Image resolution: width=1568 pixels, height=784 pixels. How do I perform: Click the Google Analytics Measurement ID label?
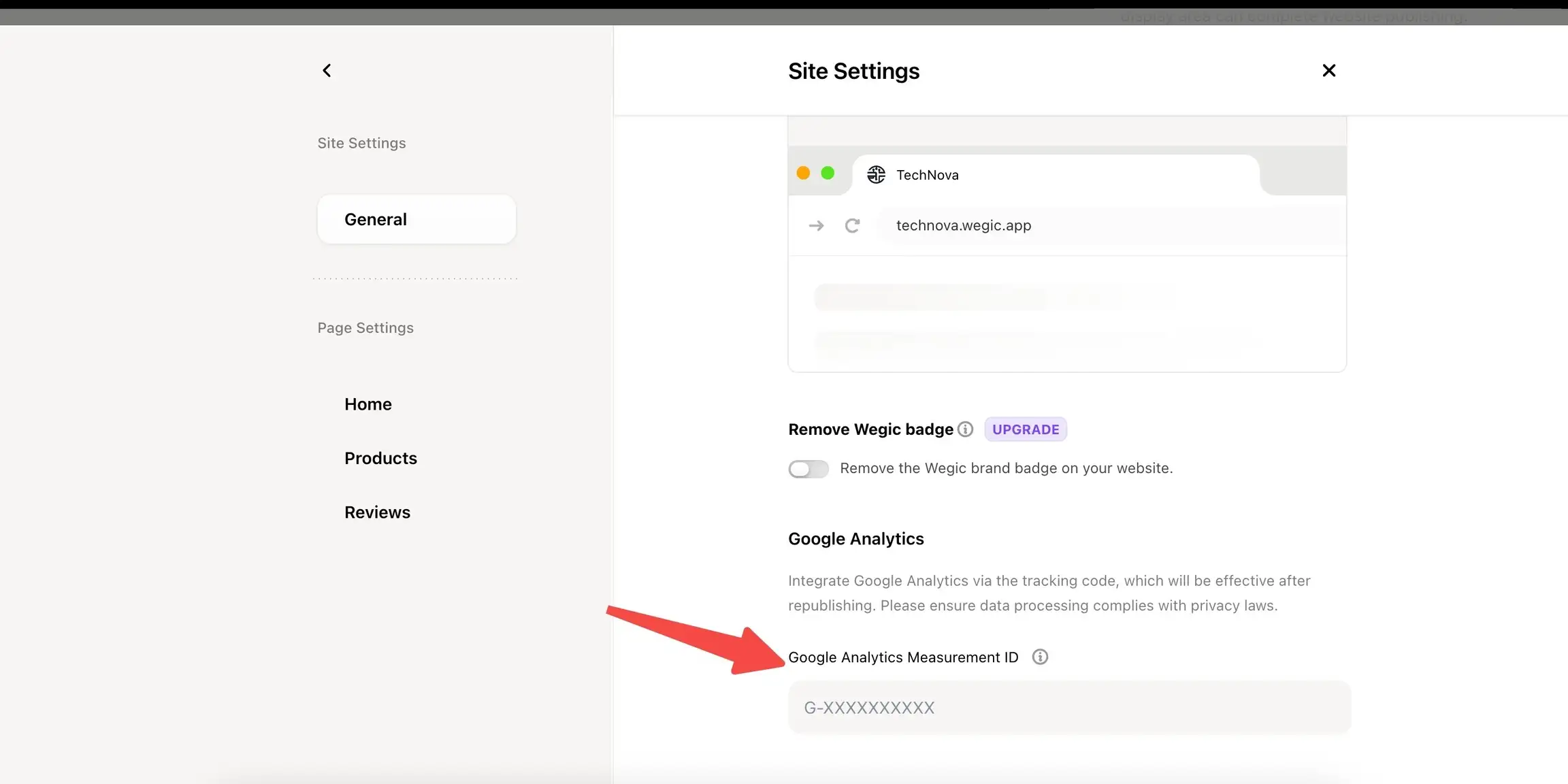pos(903,657)
